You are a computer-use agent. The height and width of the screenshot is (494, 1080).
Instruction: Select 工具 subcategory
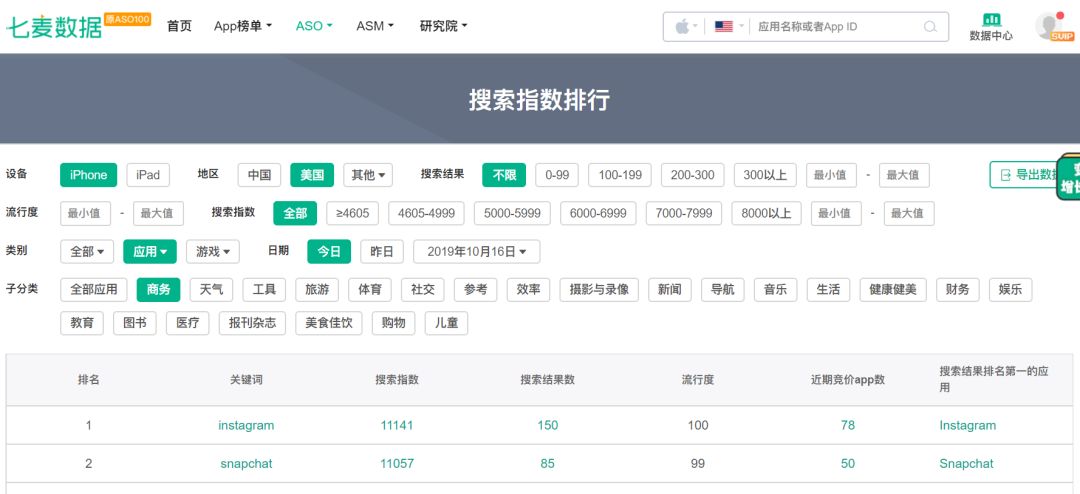pyautogui.click(x=264, y=289)
